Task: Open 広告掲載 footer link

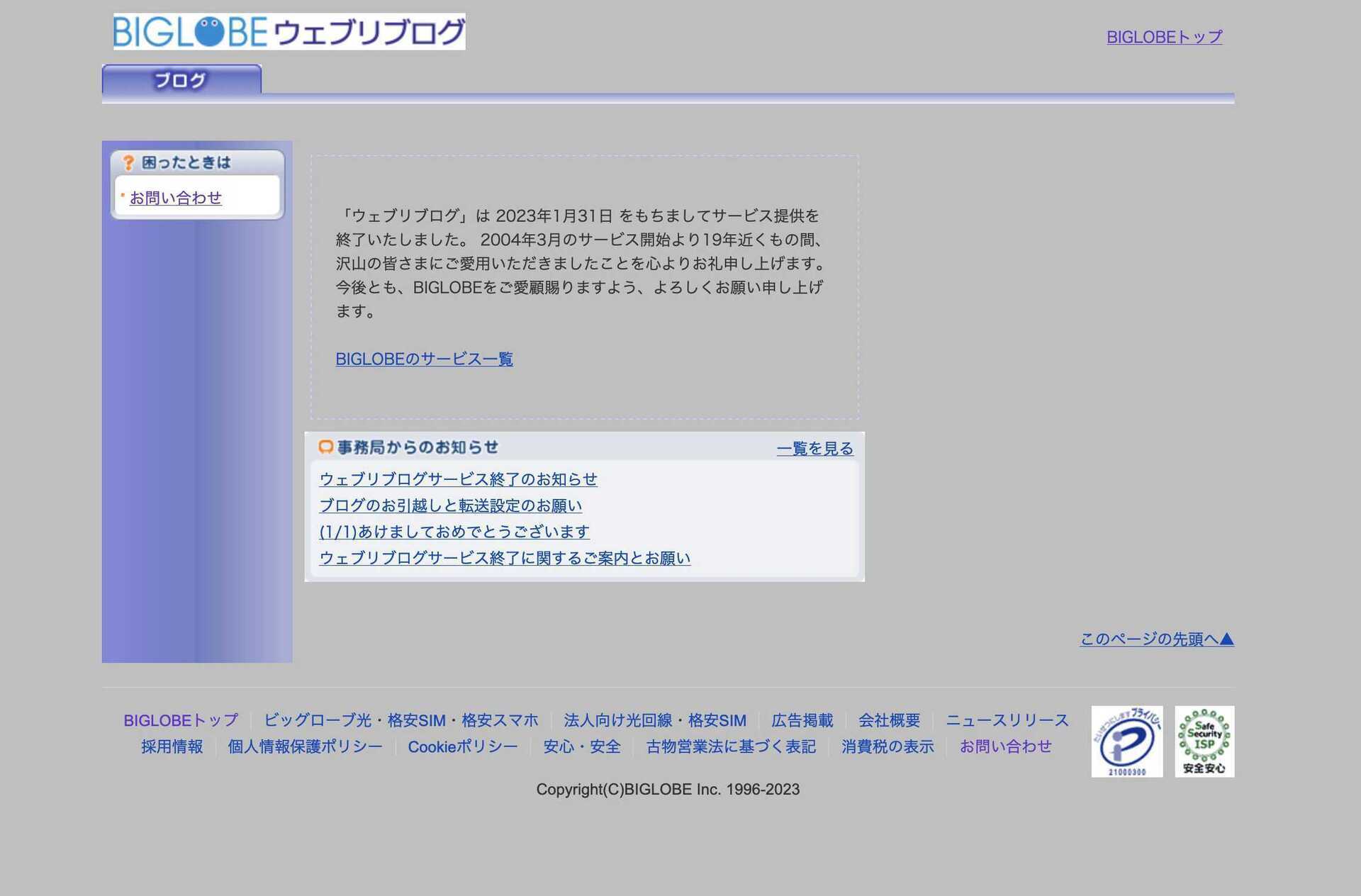Action: pyautogui.click(x=802, y=721)
